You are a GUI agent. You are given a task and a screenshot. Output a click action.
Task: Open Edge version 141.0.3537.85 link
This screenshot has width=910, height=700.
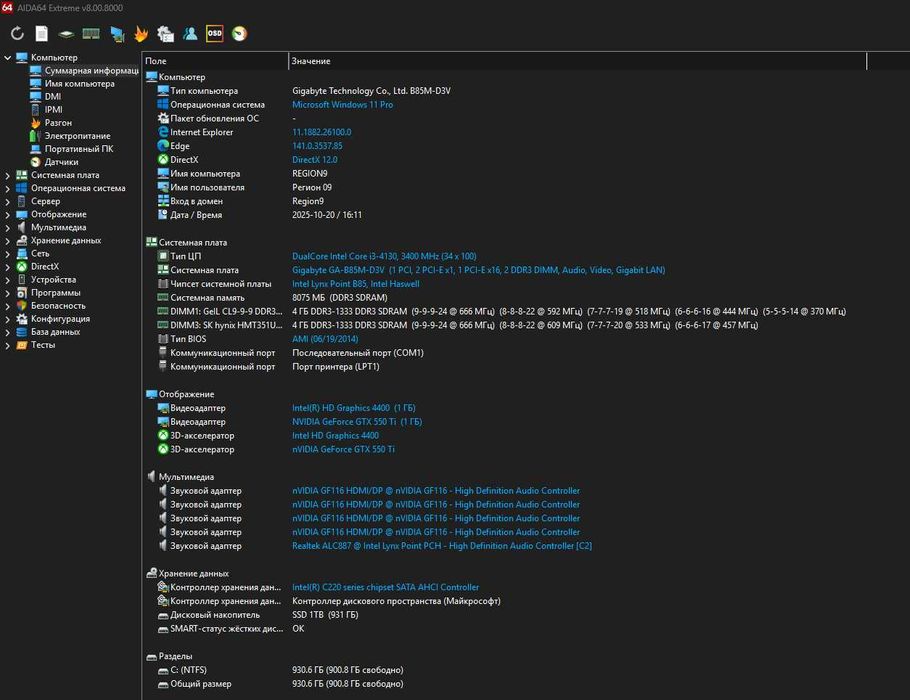pos(317,146)
